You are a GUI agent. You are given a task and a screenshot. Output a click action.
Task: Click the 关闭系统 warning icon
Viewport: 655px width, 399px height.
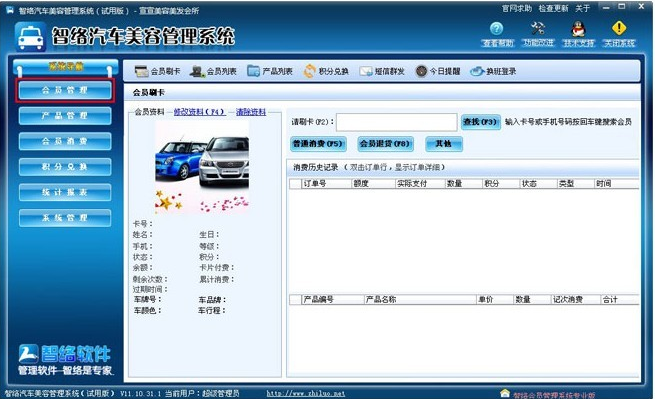pos(619,28)
